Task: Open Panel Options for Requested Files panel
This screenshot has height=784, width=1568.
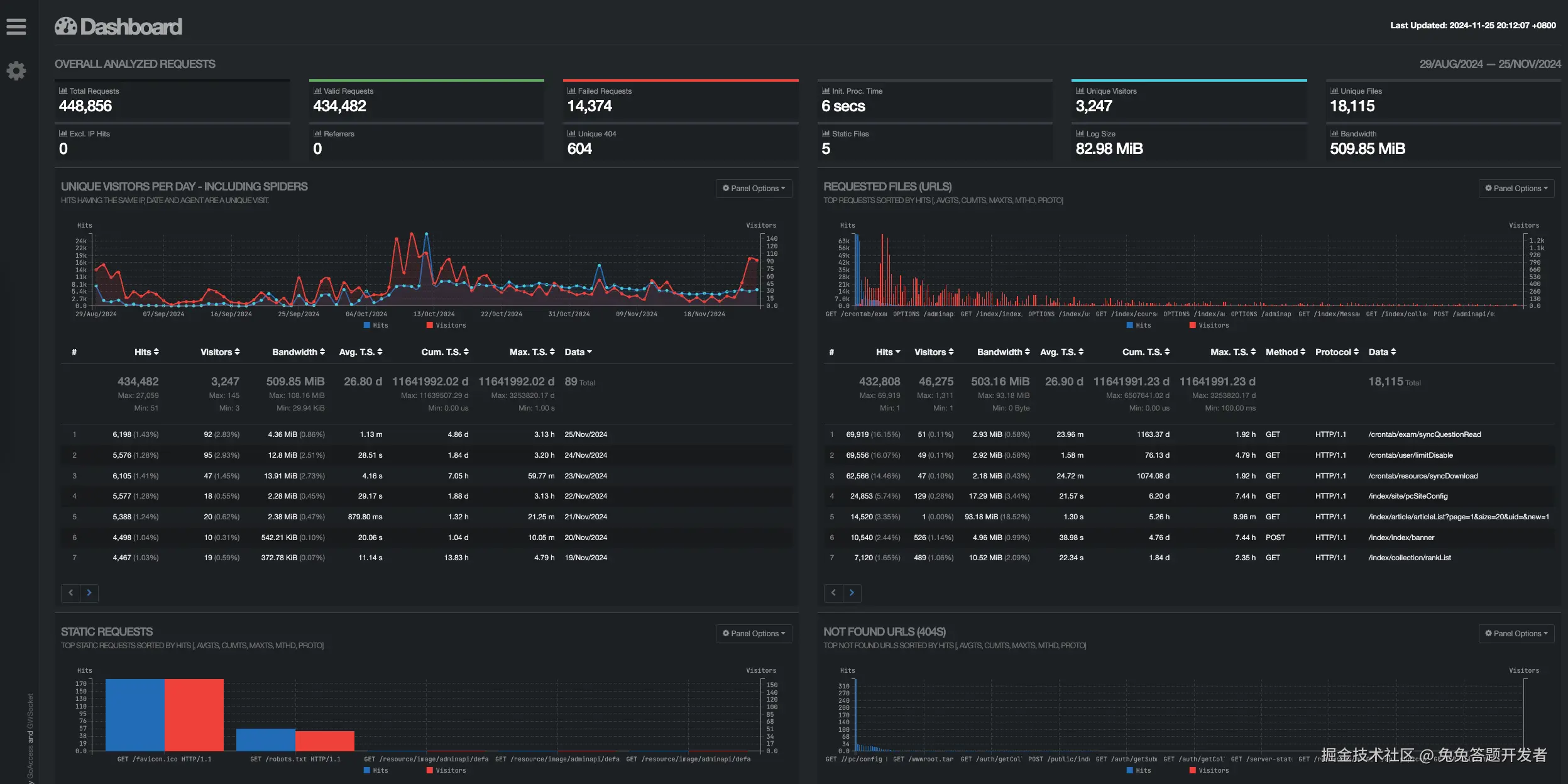Action: (1516, 189)
